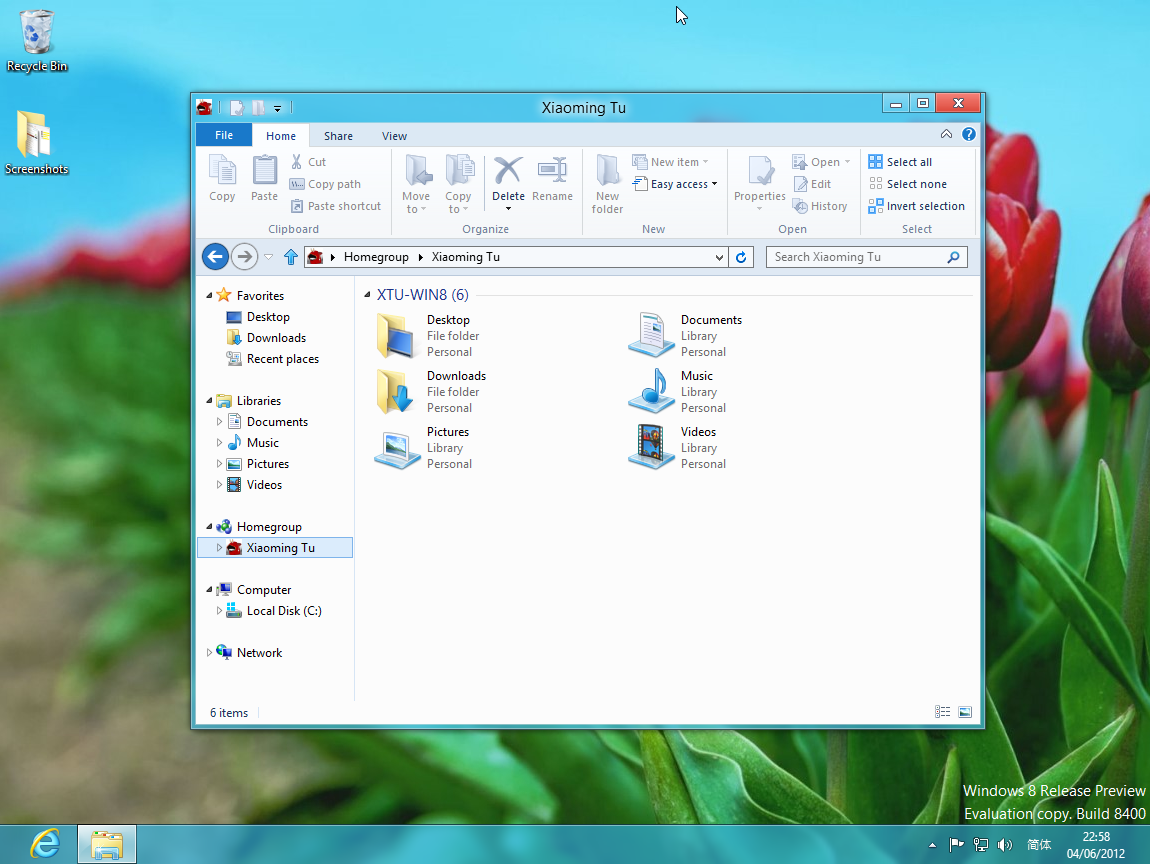Open the Move to menu
The width and height of the screenshot is (1150, 864).
[x=416, y=184]
